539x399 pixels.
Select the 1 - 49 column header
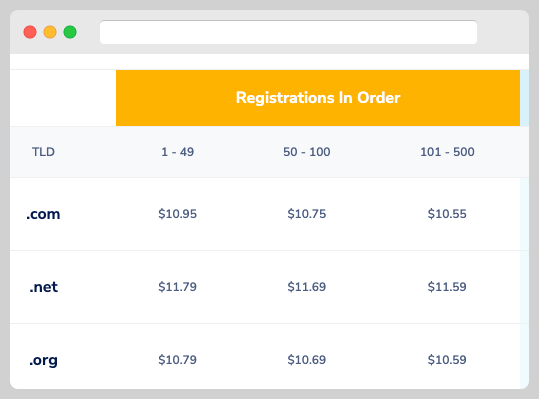(x=177, y=152)
